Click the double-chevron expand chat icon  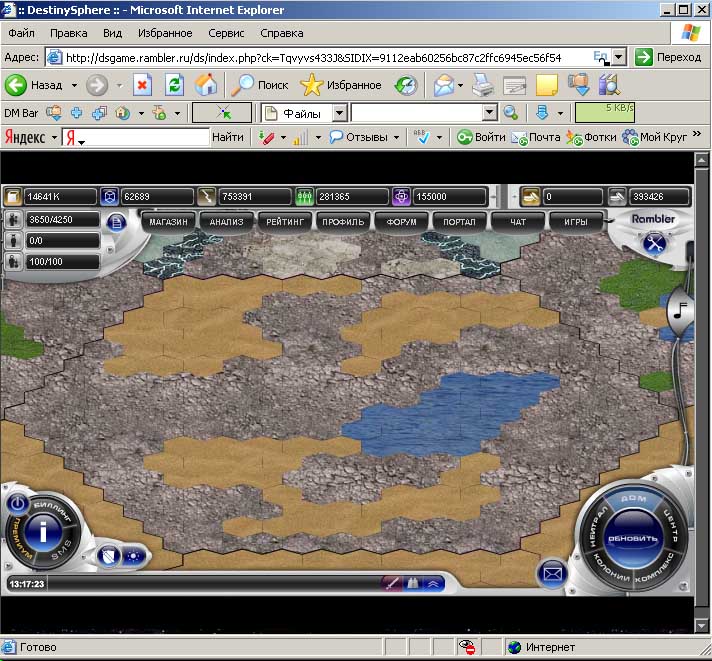[433, 584]
